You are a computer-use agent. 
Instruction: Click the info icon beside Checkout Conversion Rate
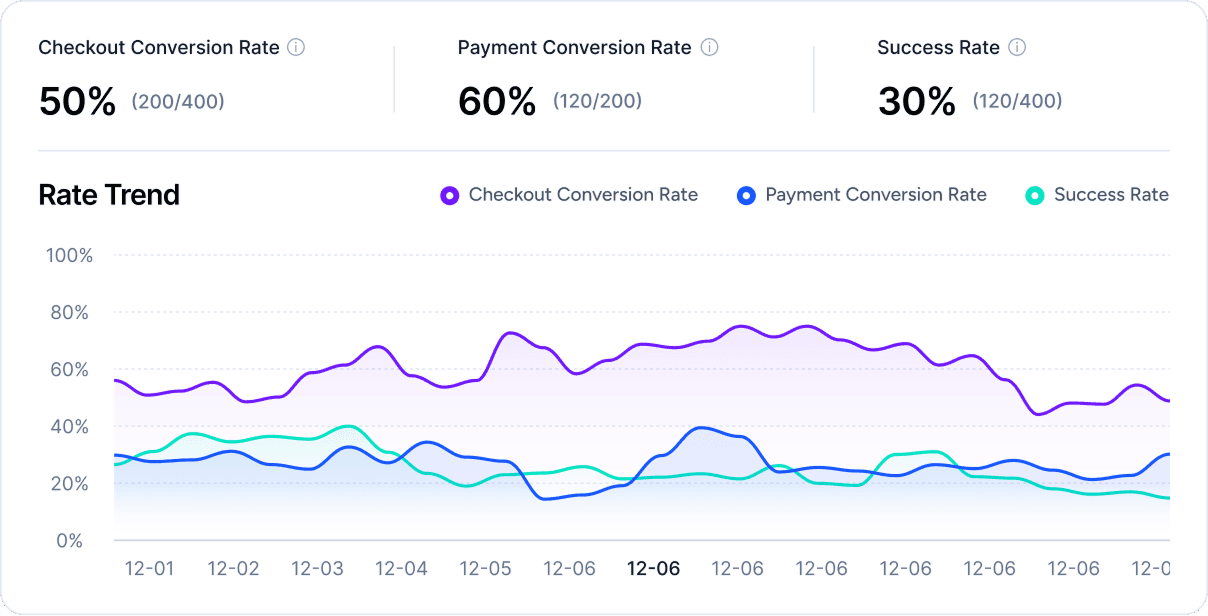296,47
